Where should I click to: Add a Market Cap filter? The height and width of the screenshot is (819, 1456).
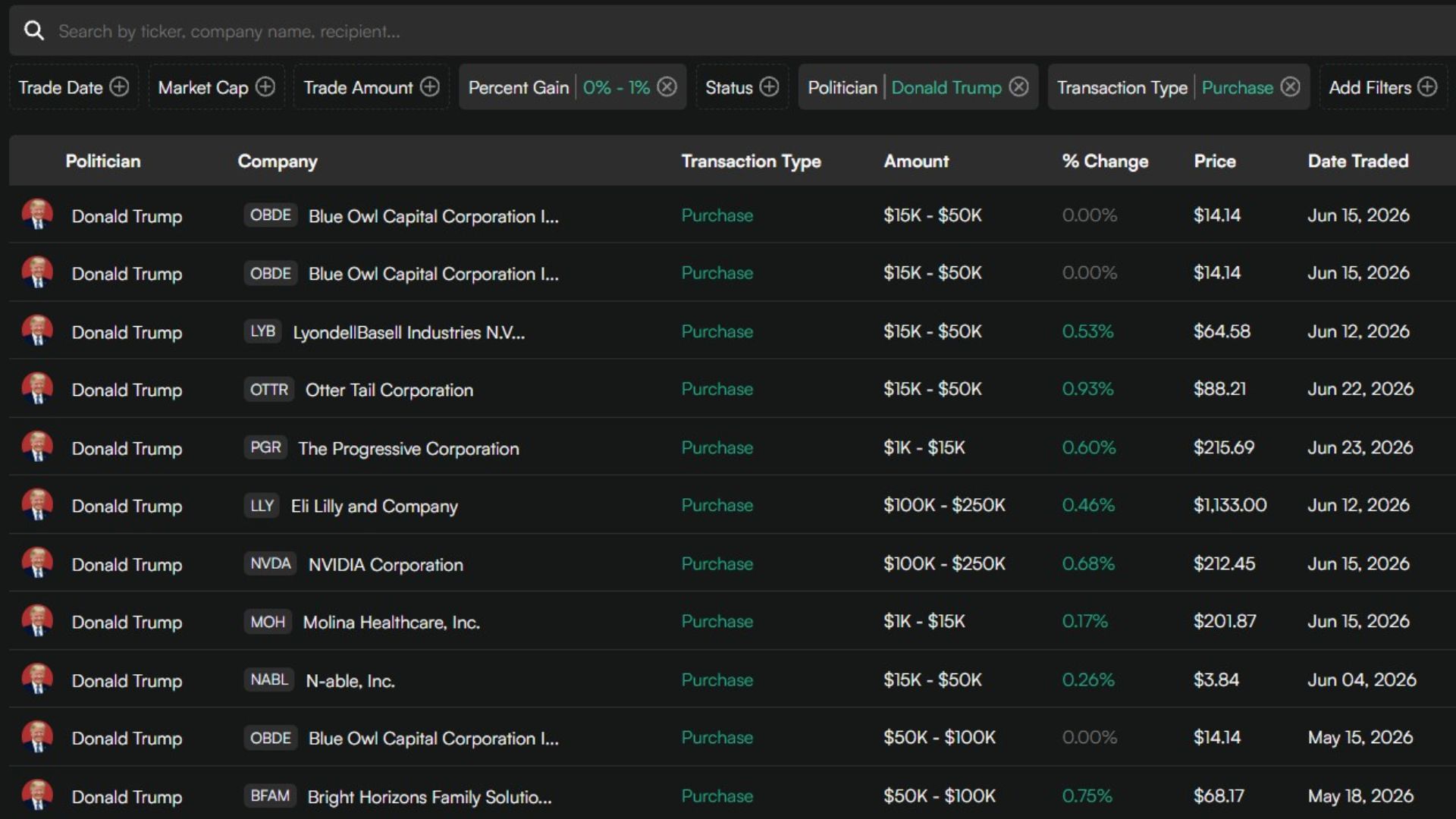pos(216,87)
